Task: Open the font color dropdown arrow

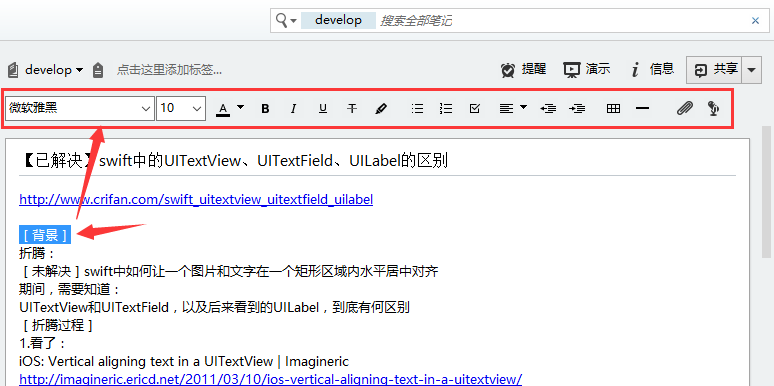Action: point(240,107)
